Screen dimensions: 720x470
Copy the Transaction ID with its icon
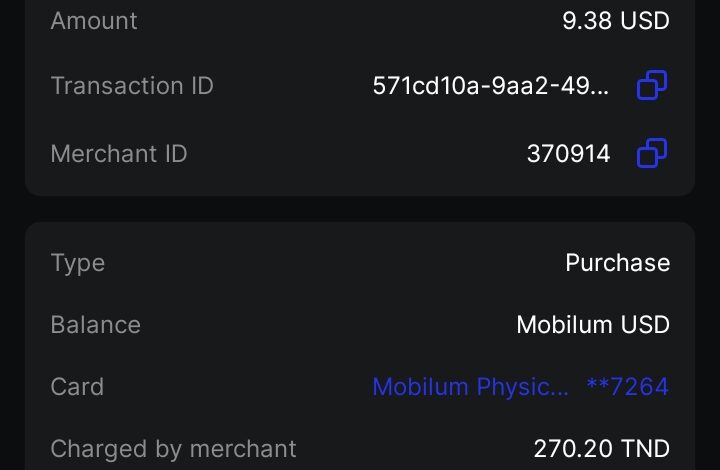point(652,87)
